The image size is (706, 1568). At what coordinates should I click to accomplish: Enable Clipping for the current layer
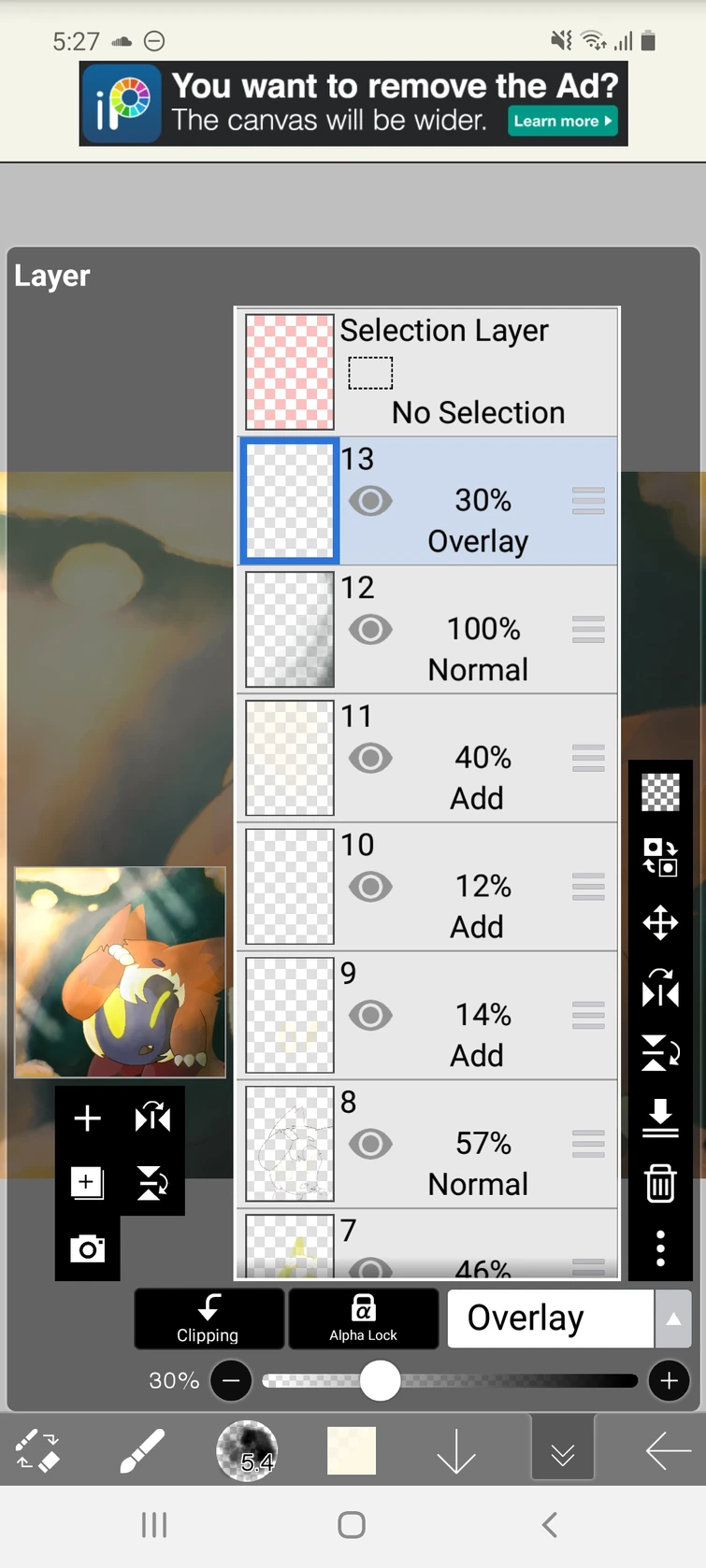tap(209, 1318)
